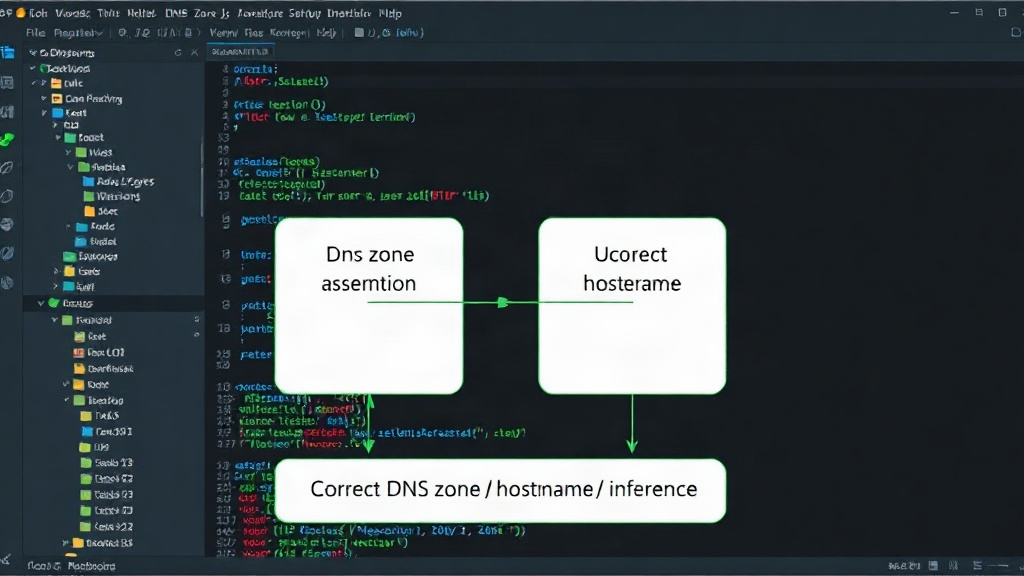Click the first status bar item at bottom left
The height and width of the screenshot is (576, 1024).
coord(44,566)
